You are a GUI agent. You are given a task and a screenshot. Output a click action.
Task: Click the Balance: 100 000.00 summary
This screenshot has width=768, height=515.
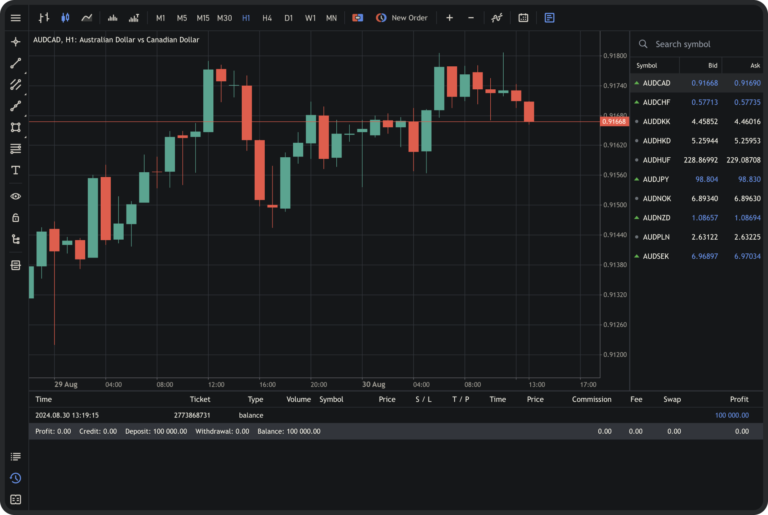click(x=289, y=431)
